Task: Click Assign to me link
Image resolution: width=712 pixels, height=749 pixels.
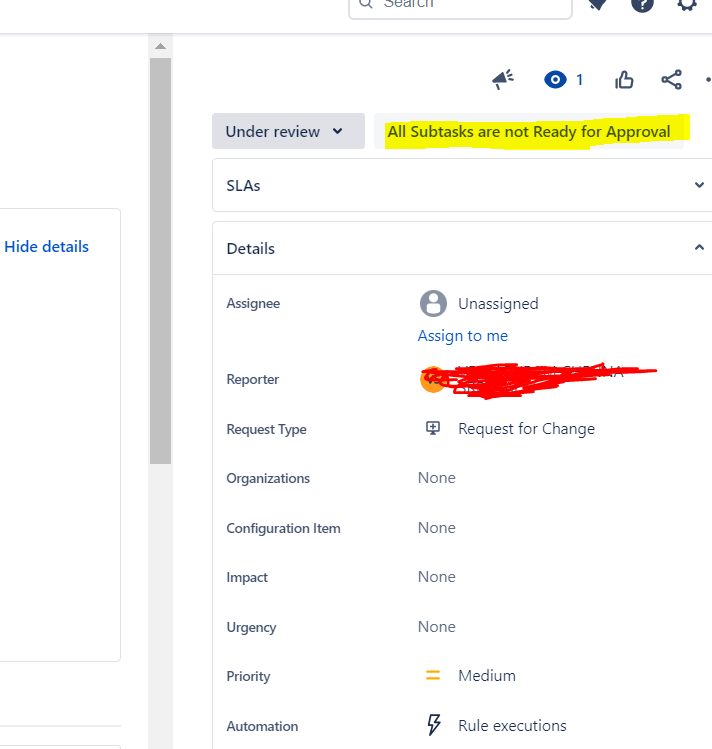Action: click(463, 336)
